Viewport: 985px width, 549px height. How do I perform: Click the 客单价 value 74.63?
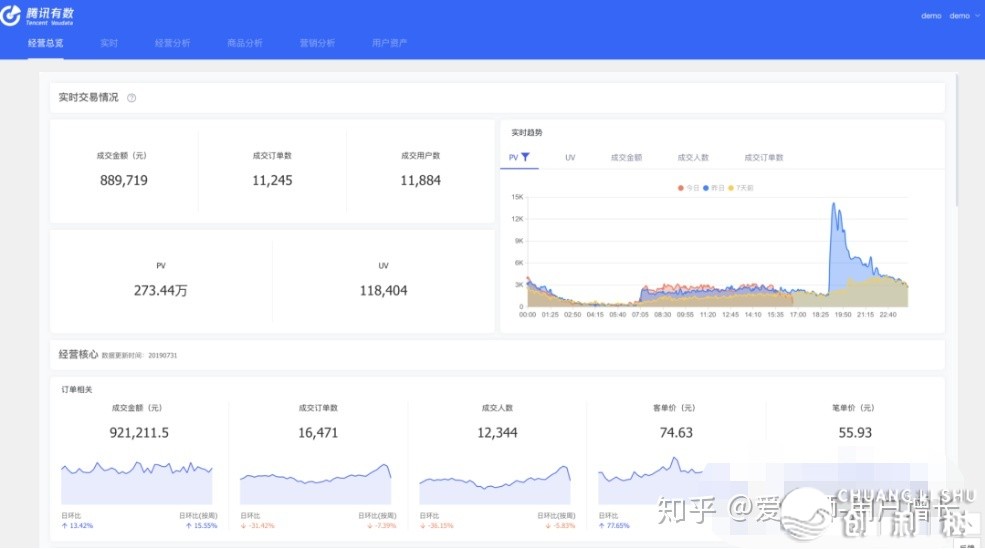[676, 432]
